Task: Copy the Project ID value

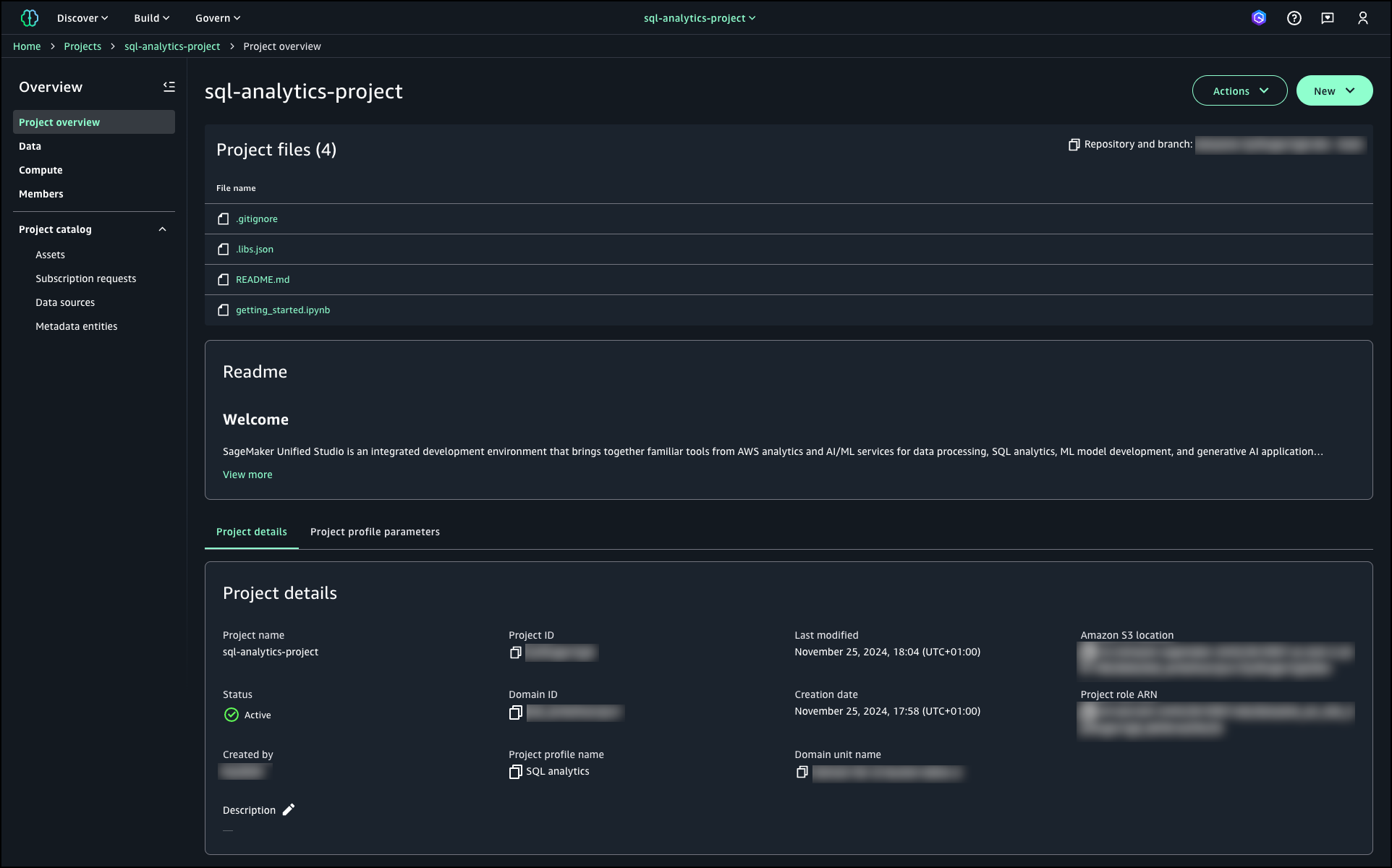Action: (515, 652)
